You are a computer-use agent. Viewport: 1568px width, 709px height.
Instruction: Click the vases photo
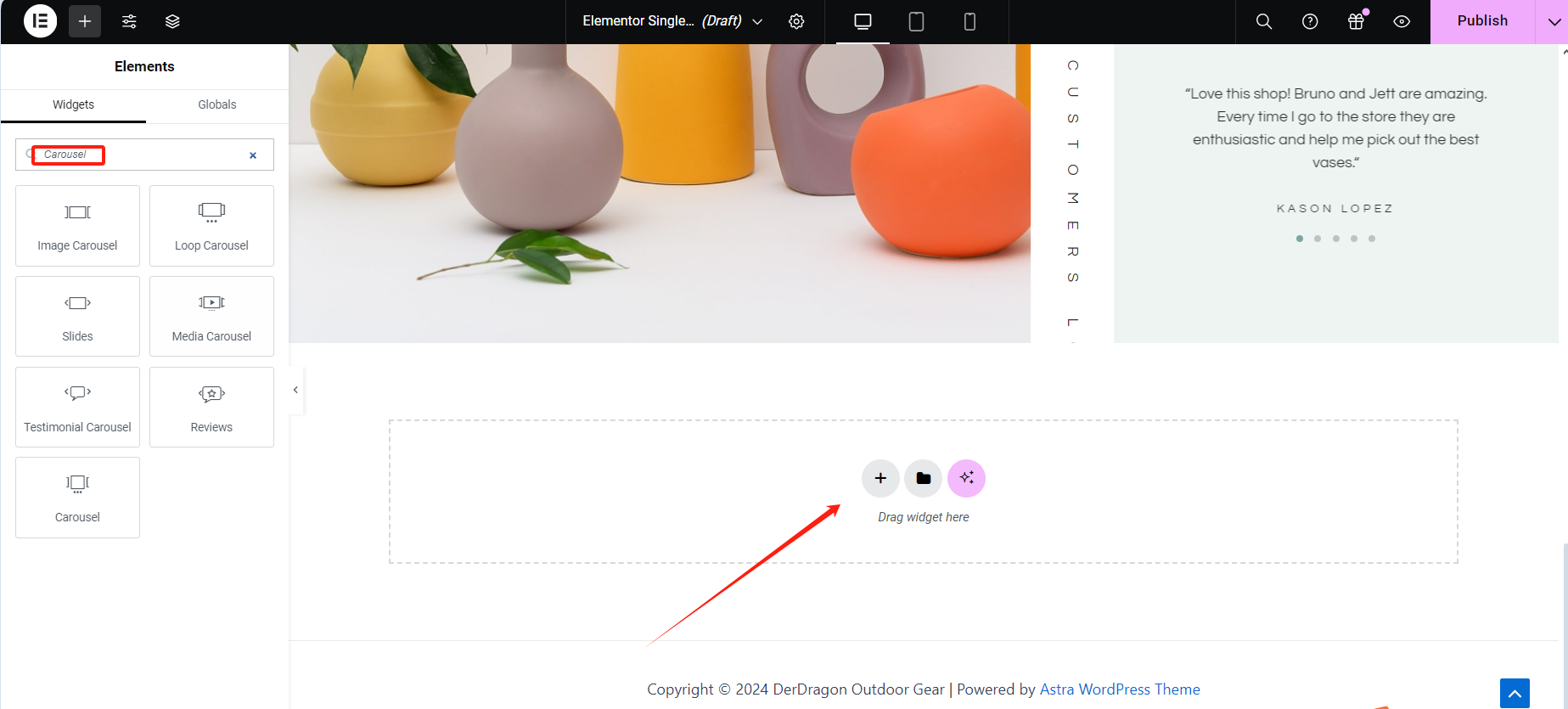pos(660,194)
